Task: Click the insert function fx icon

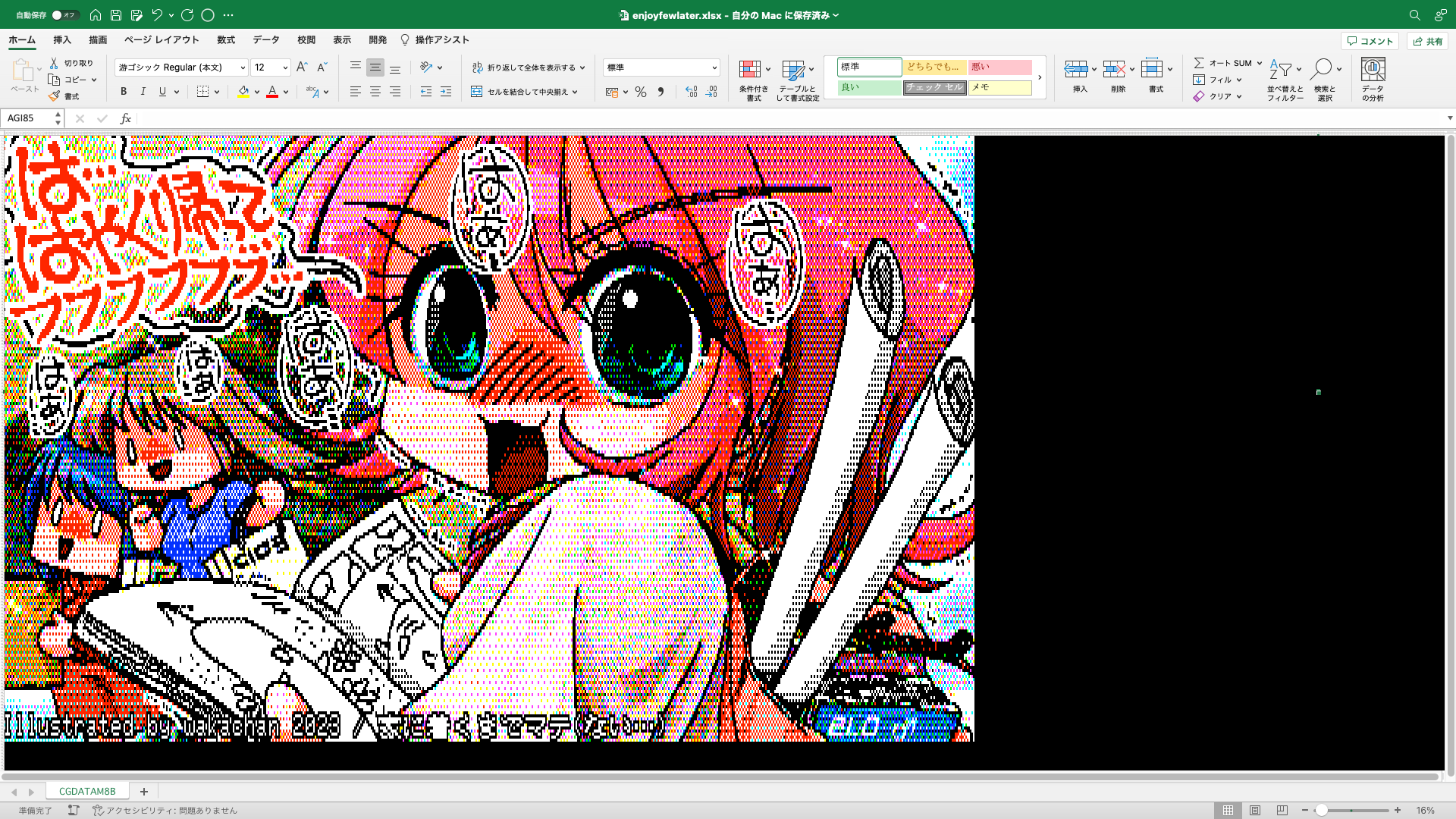Action: click(126, 118)
